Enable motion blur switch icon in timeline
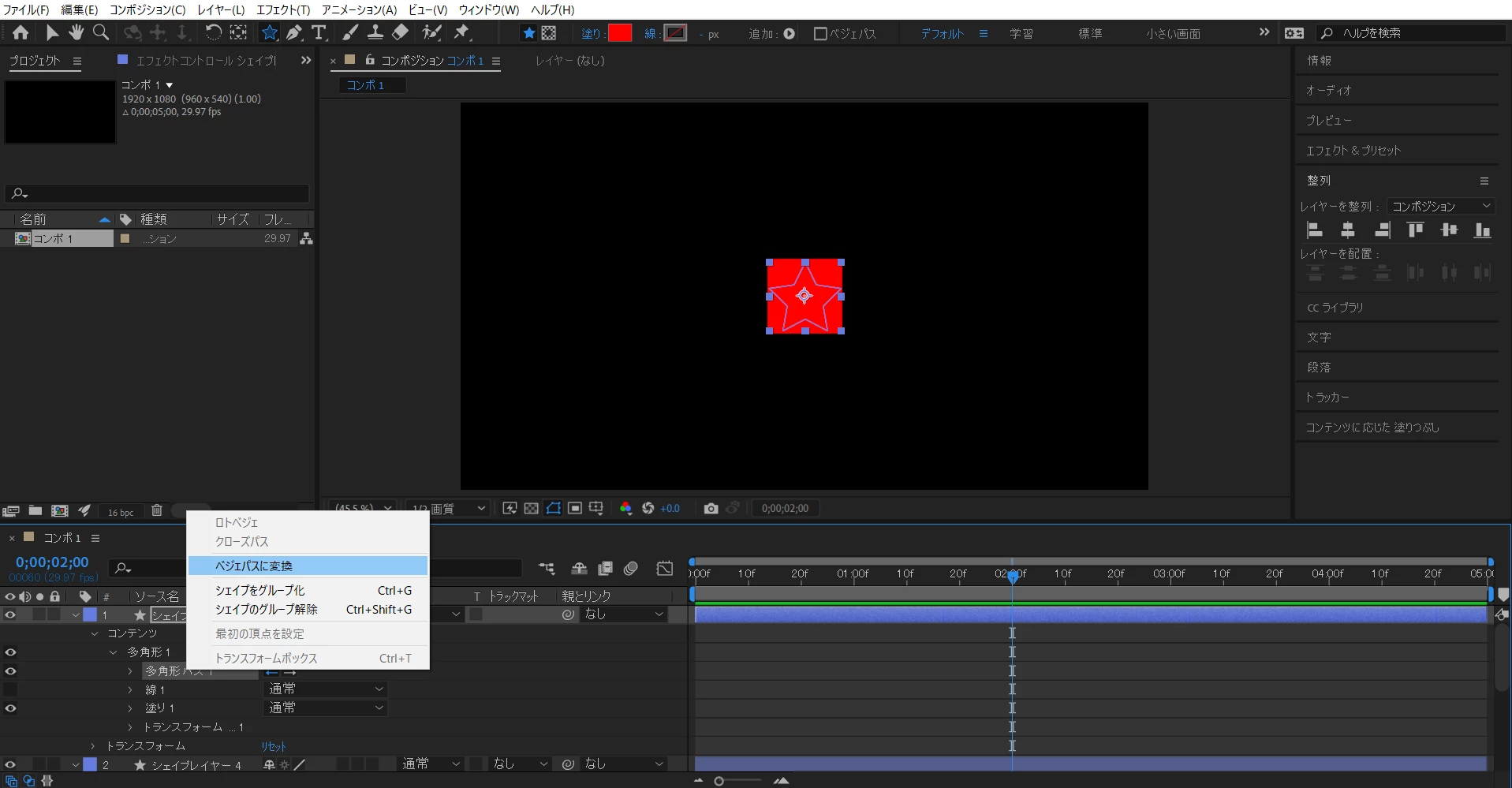The width and height of the screenshot is (1512, 788). (630, 568)
